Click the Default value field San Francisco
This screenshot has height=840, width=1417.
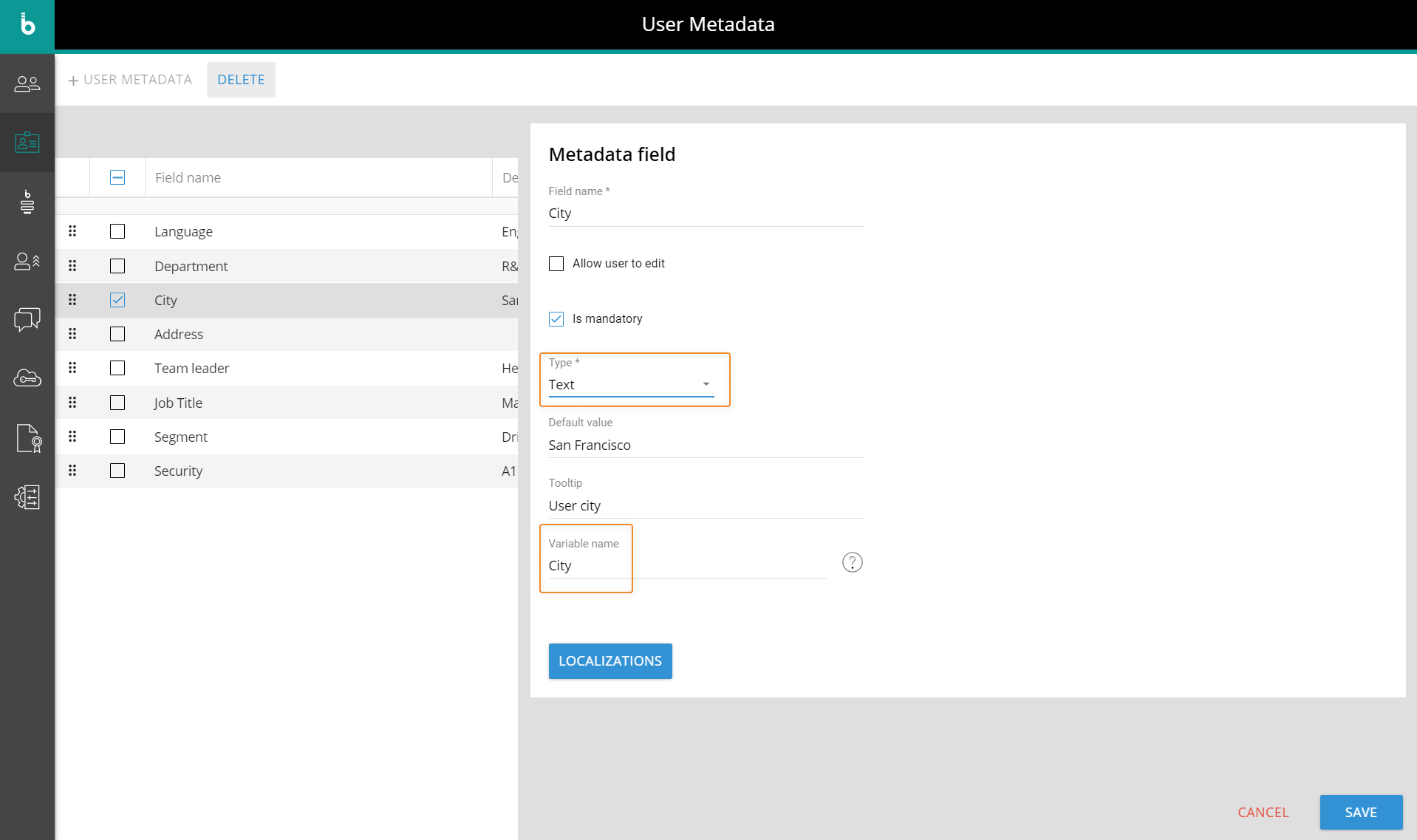[705, 445]
